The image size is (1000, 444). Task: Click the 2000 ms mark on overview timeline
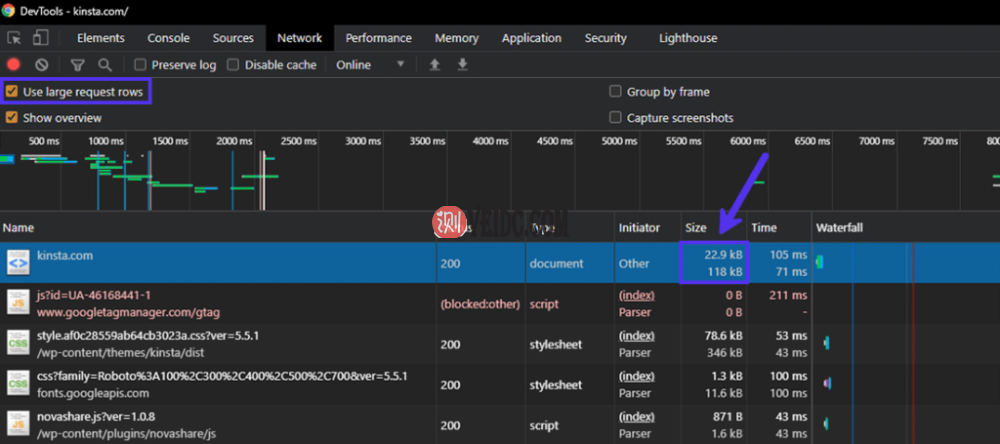234,142
